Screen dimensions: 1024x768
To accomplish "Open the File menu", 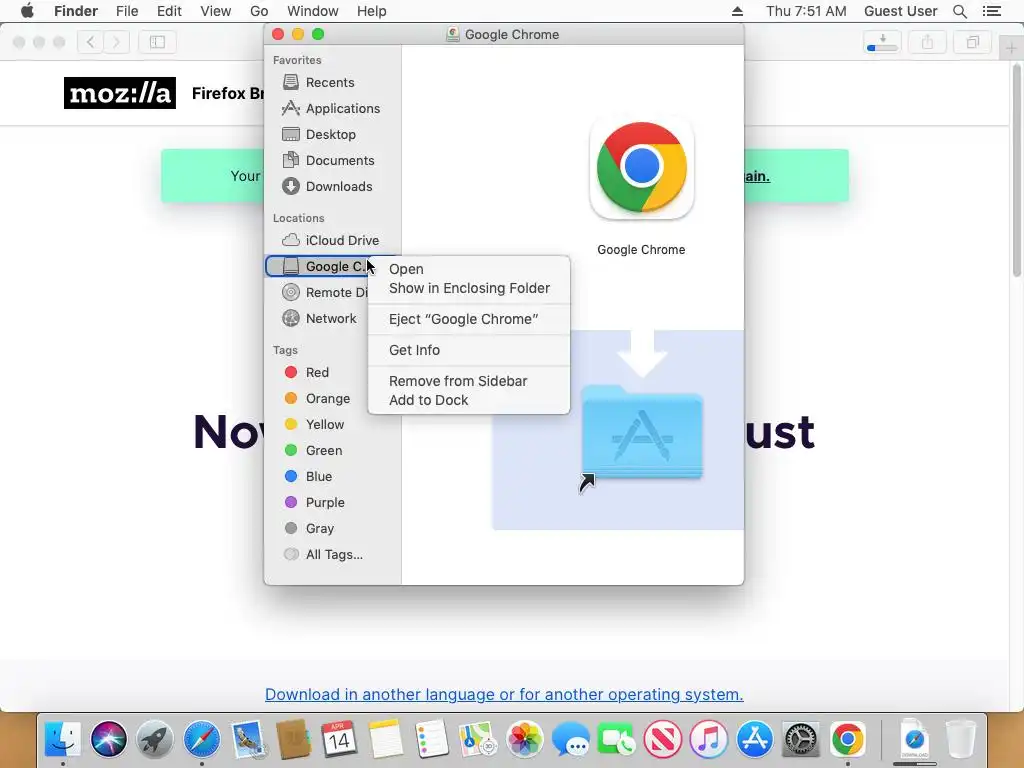I will [x=127, y=11].
